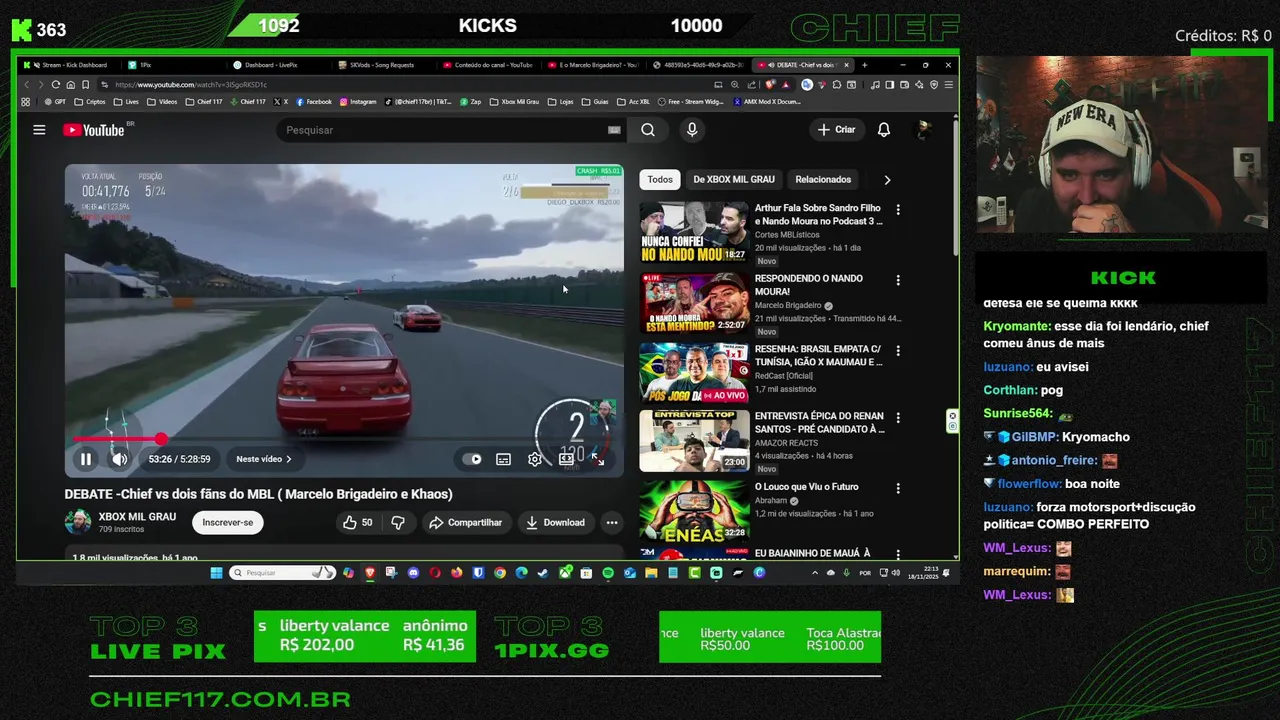1280x720 pixels.
Task: Select the 'Relacionados' filter chip
Action: tap(823, 180)
